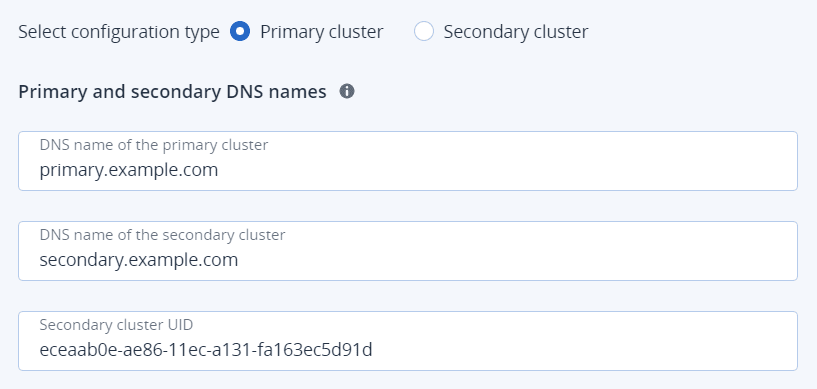Select the Secondary cluster radio button
This screenshot has width=817, height=389.
pyautogui.click(x=424, y=31)
